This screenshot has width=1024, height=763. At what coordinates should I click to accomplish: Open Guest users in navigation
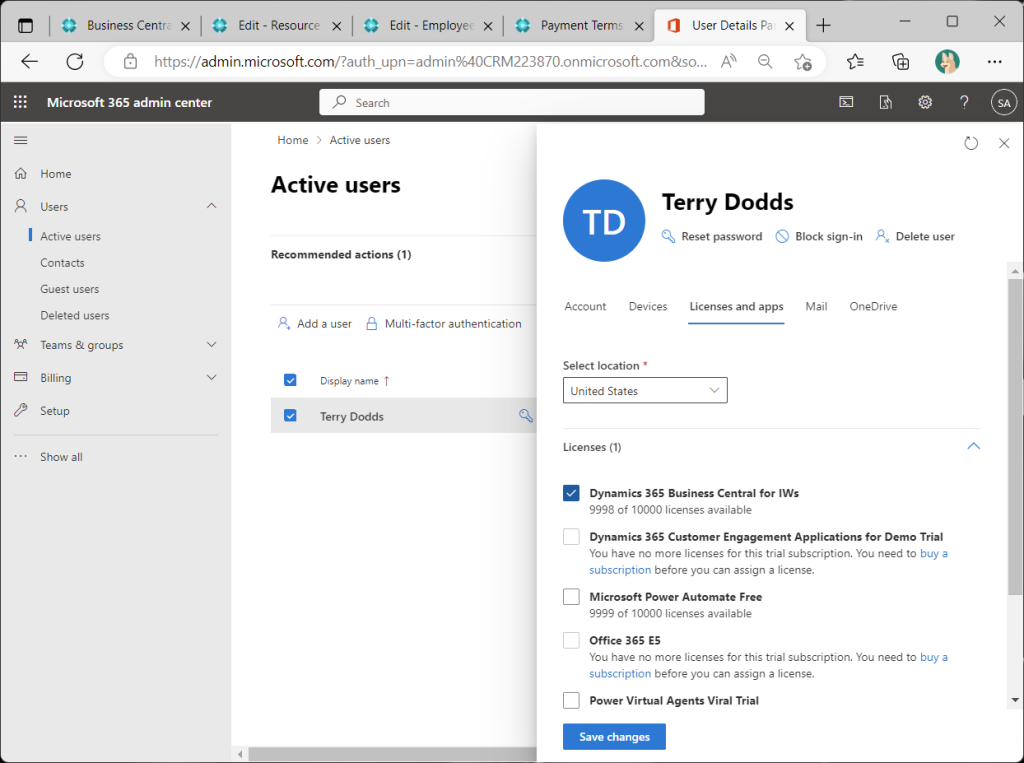tap(69, 289)
